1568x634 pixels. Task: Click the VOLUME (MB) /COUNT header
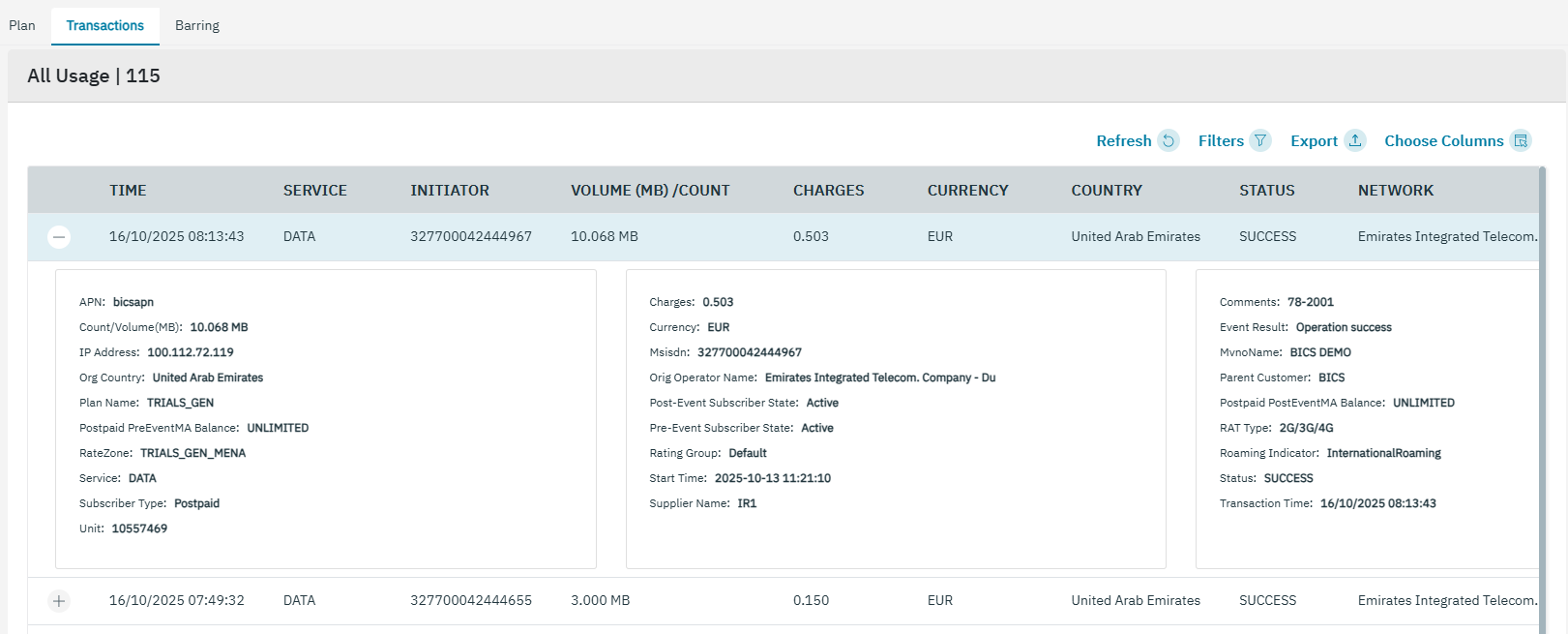tap(650, 191)
